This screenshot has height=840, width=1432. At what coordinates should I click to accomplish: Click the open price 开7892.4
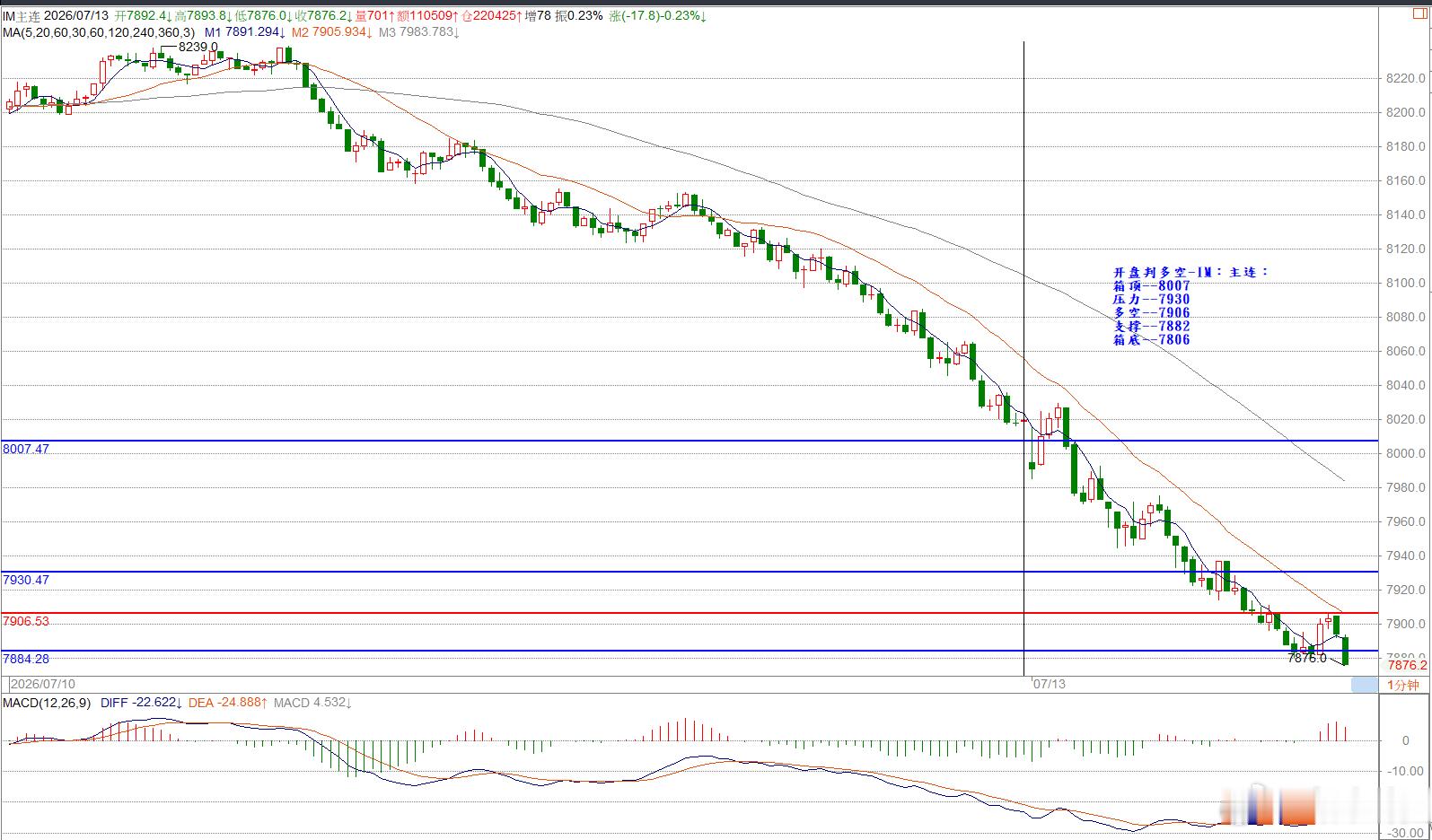[x=143, y=16]
